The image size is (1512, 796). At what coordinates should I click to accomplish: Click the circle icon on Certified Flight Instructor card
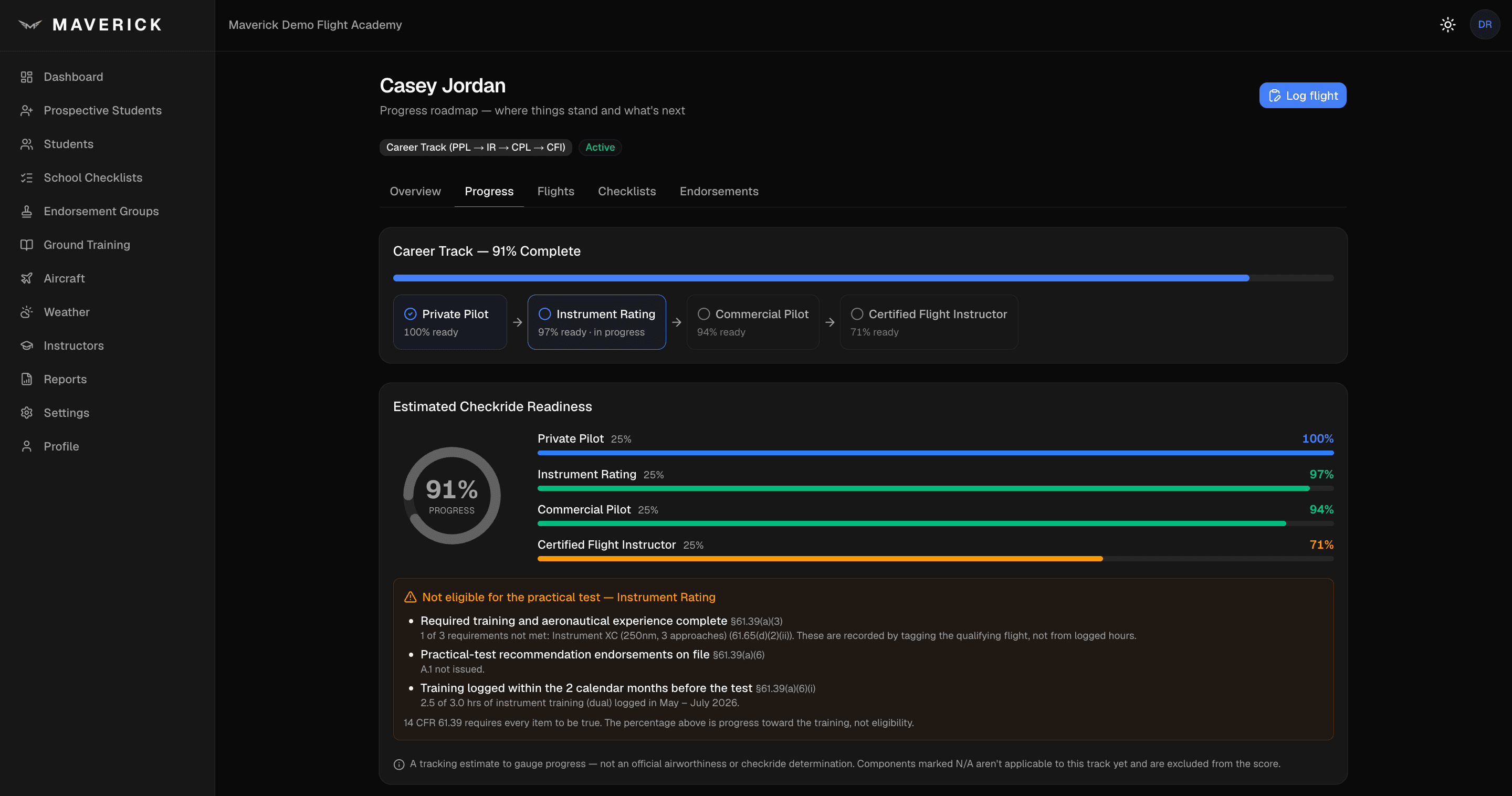[x=857, y=314]
